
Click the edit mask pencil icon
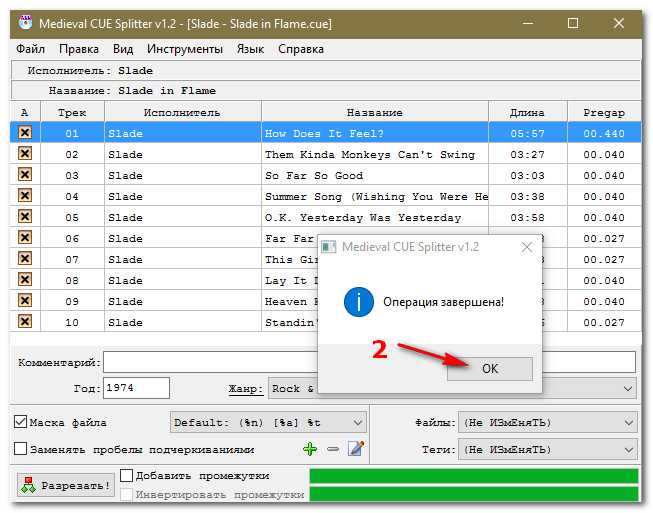click(x=356, y=448)
